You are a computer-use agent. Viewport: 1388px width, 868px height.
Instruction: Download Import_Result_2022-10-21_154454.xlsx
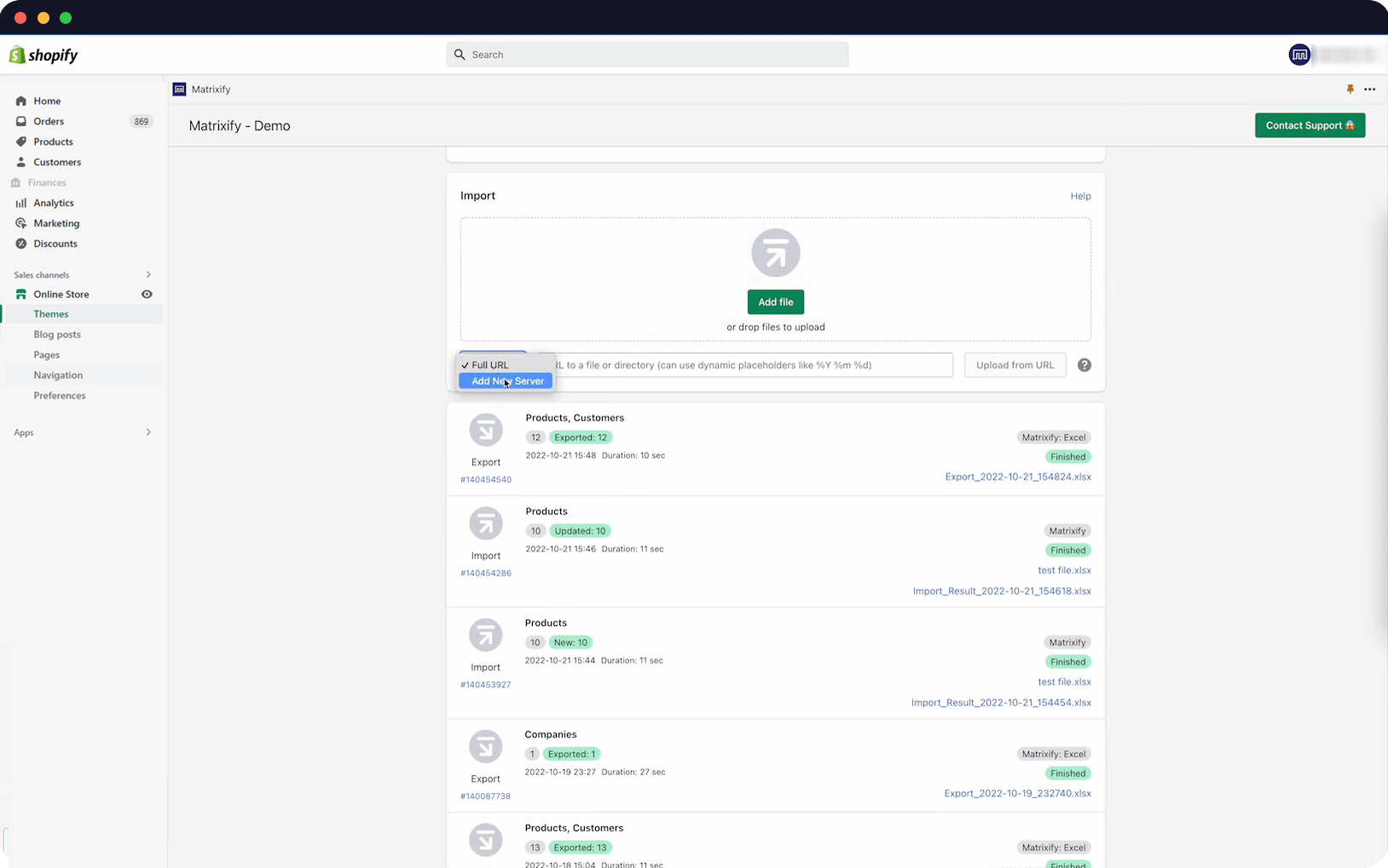pyautogui.click(x=1001, y=703)
